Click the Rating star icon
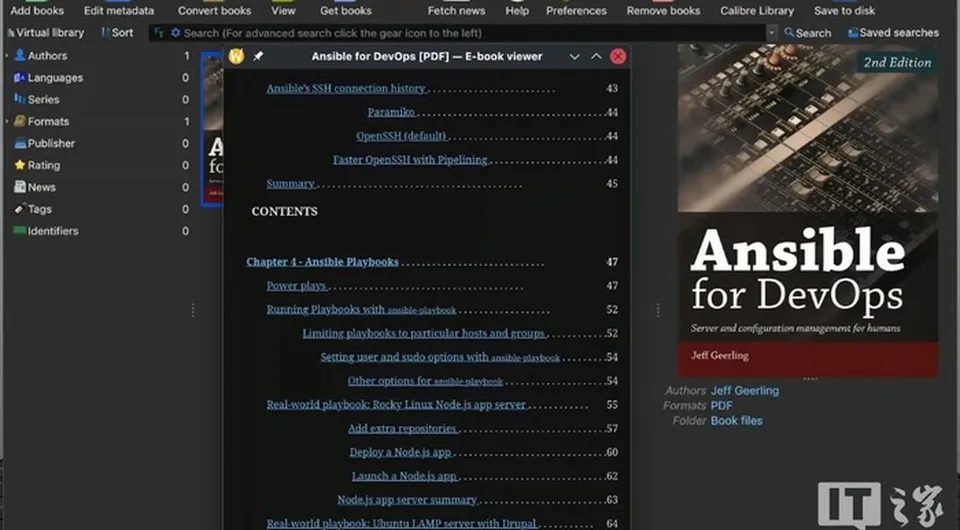Screen dimensions: 960x530 tap(20, 165)
